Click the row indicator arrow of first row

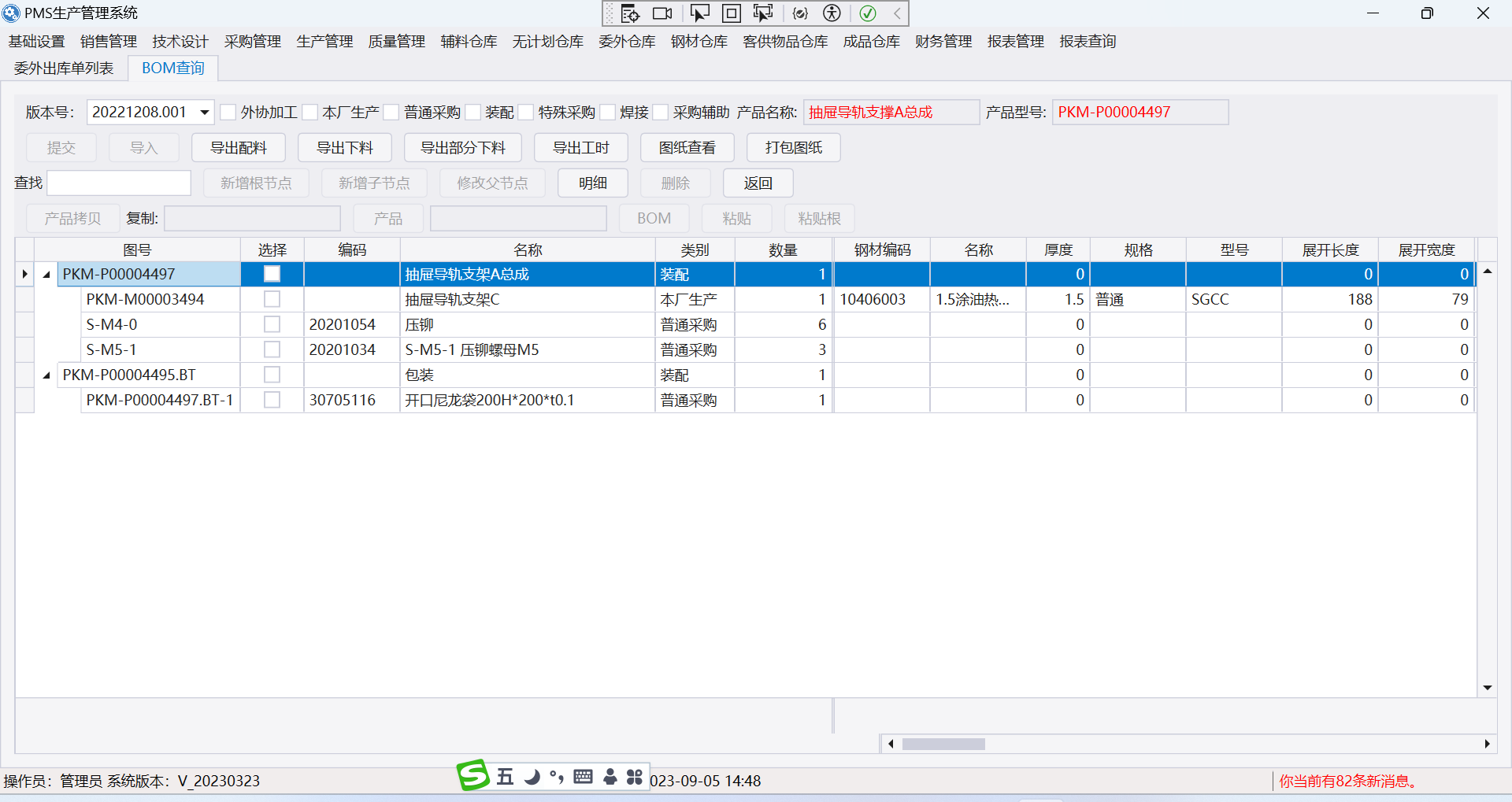click(24, 274)
